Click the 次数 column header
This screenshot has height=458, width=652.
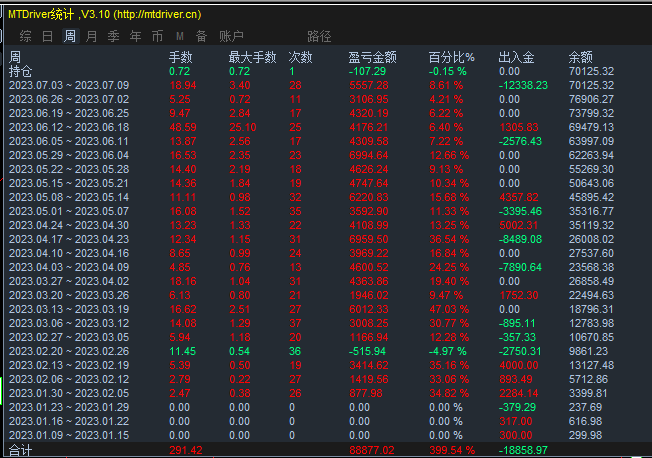[x=300, y=57]
